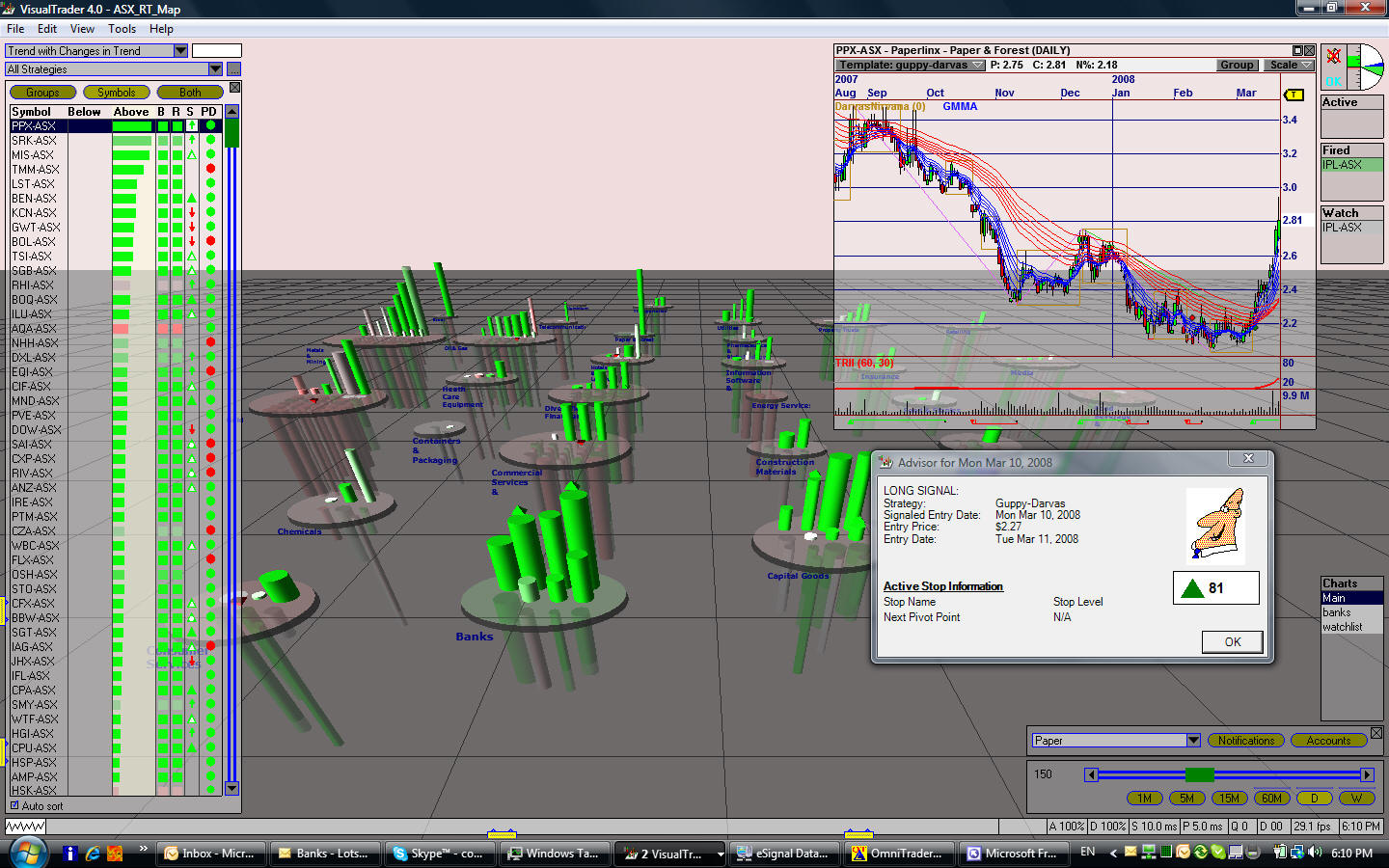This screenshot has height=868, width=1389.
Task: Open the Help menu
Action: tap(161, 29)
